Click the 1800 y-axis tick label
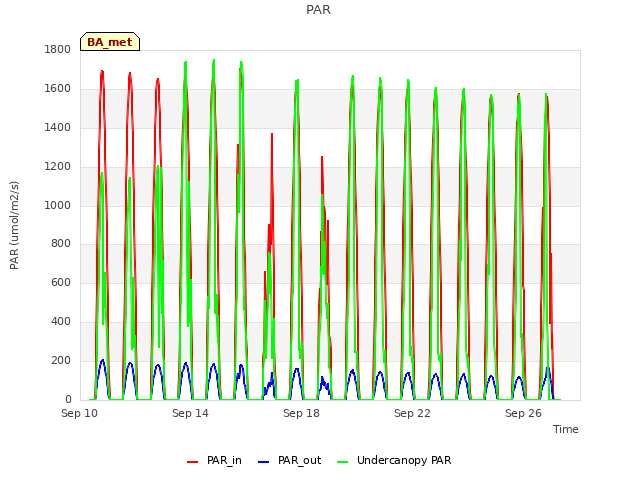The image size is (640, 480). tap(58, 49)
